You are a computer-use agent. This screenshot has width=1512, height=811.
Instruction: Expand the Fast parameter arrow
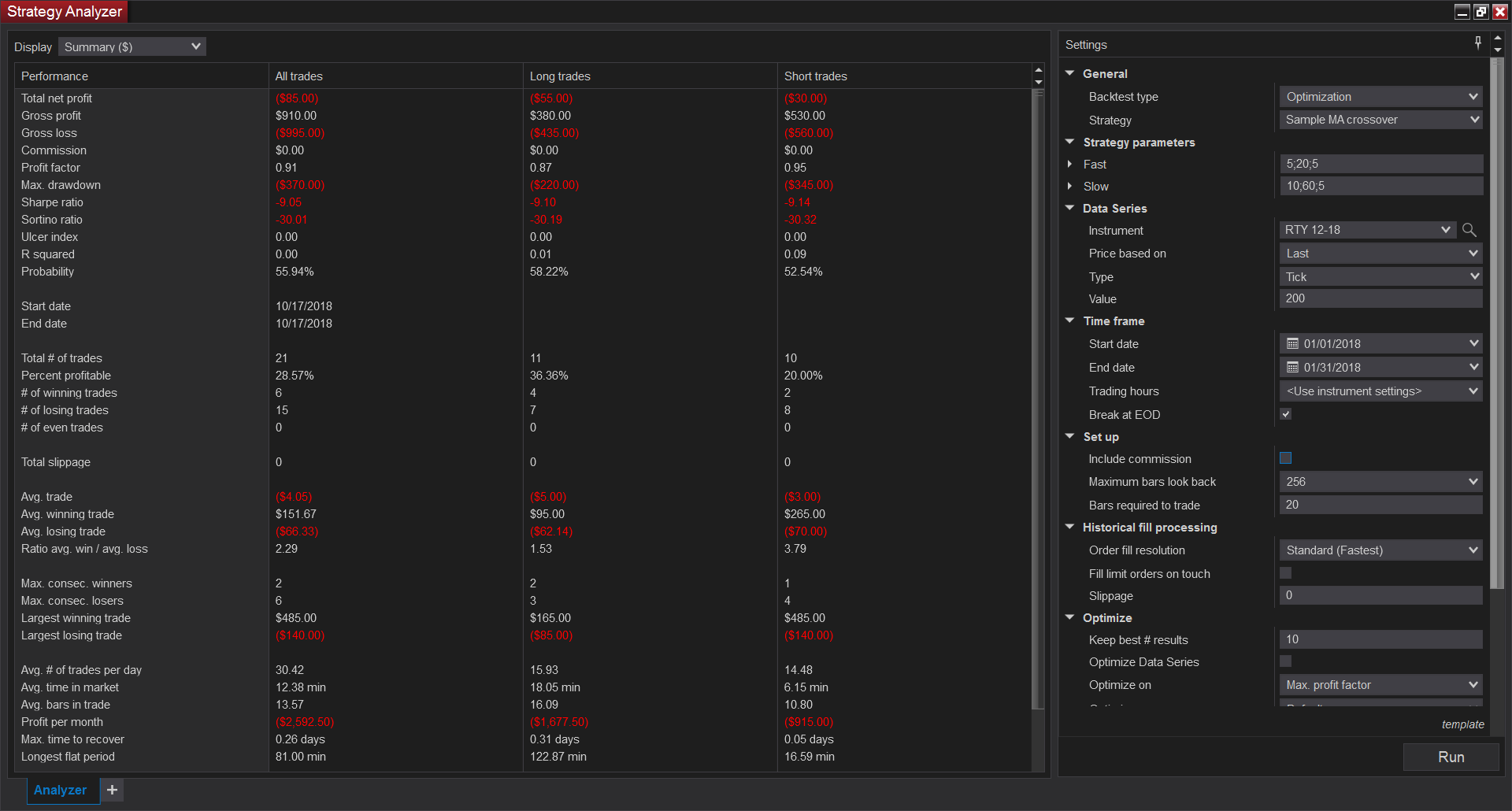pyautogui.click(x=1069, y=165)
